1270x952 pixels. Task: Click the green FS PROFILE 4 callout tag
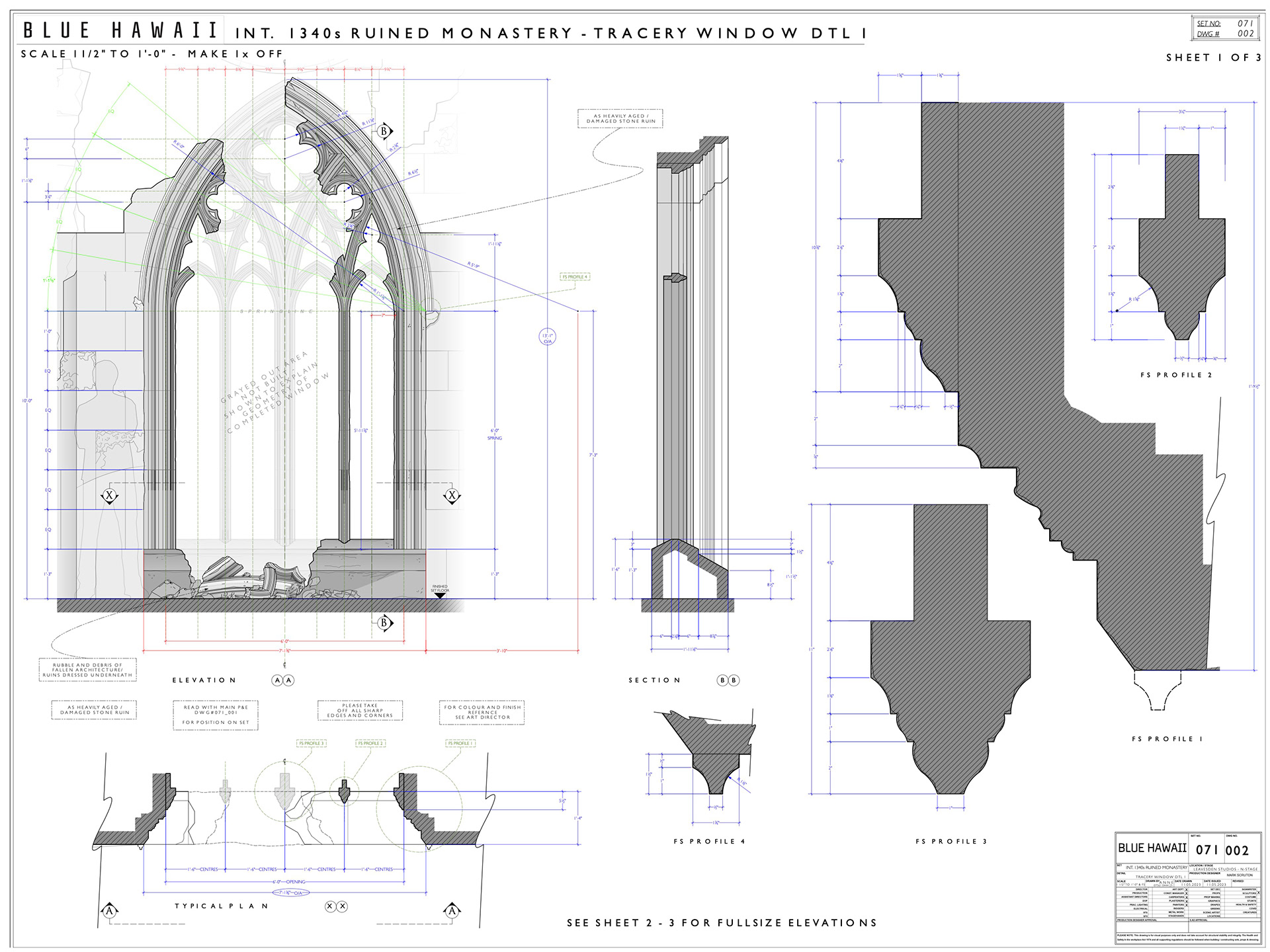[575, 277]
